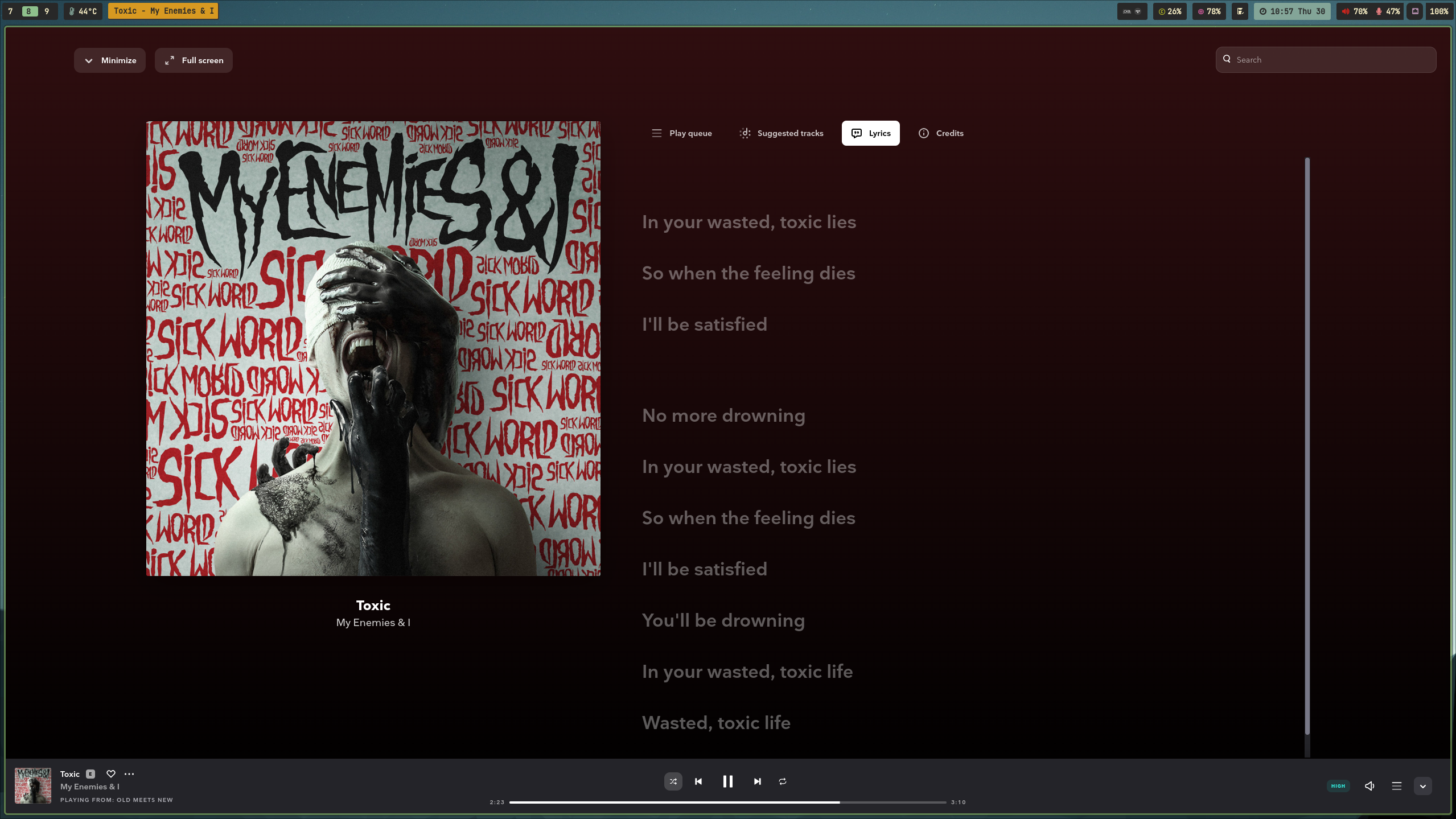The height and width of the screenshot is (819, 1456).
Task: Select the Lyrics tab
Action: [870, 133]
